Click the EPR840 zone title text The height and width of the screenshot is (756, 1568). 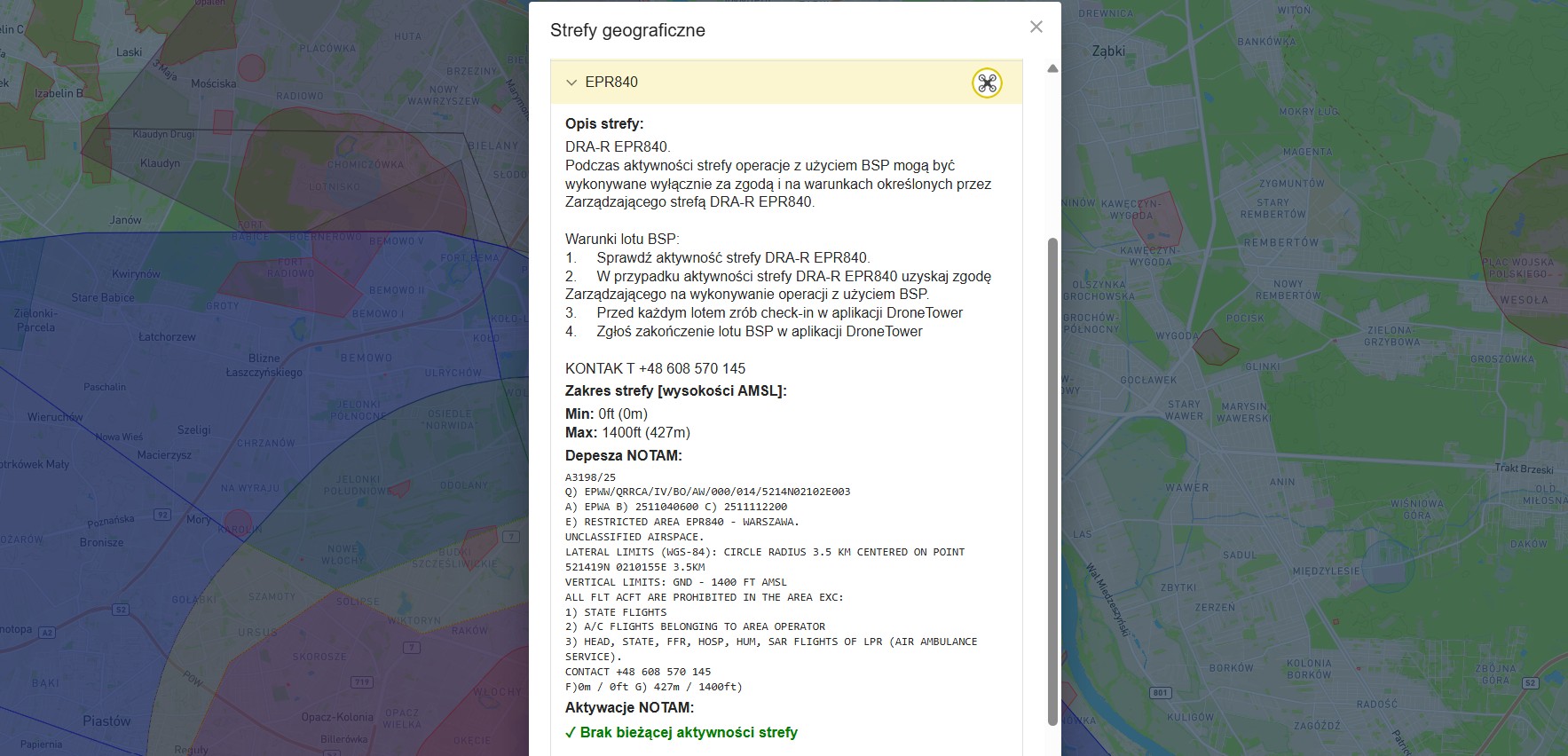(611, 83)
